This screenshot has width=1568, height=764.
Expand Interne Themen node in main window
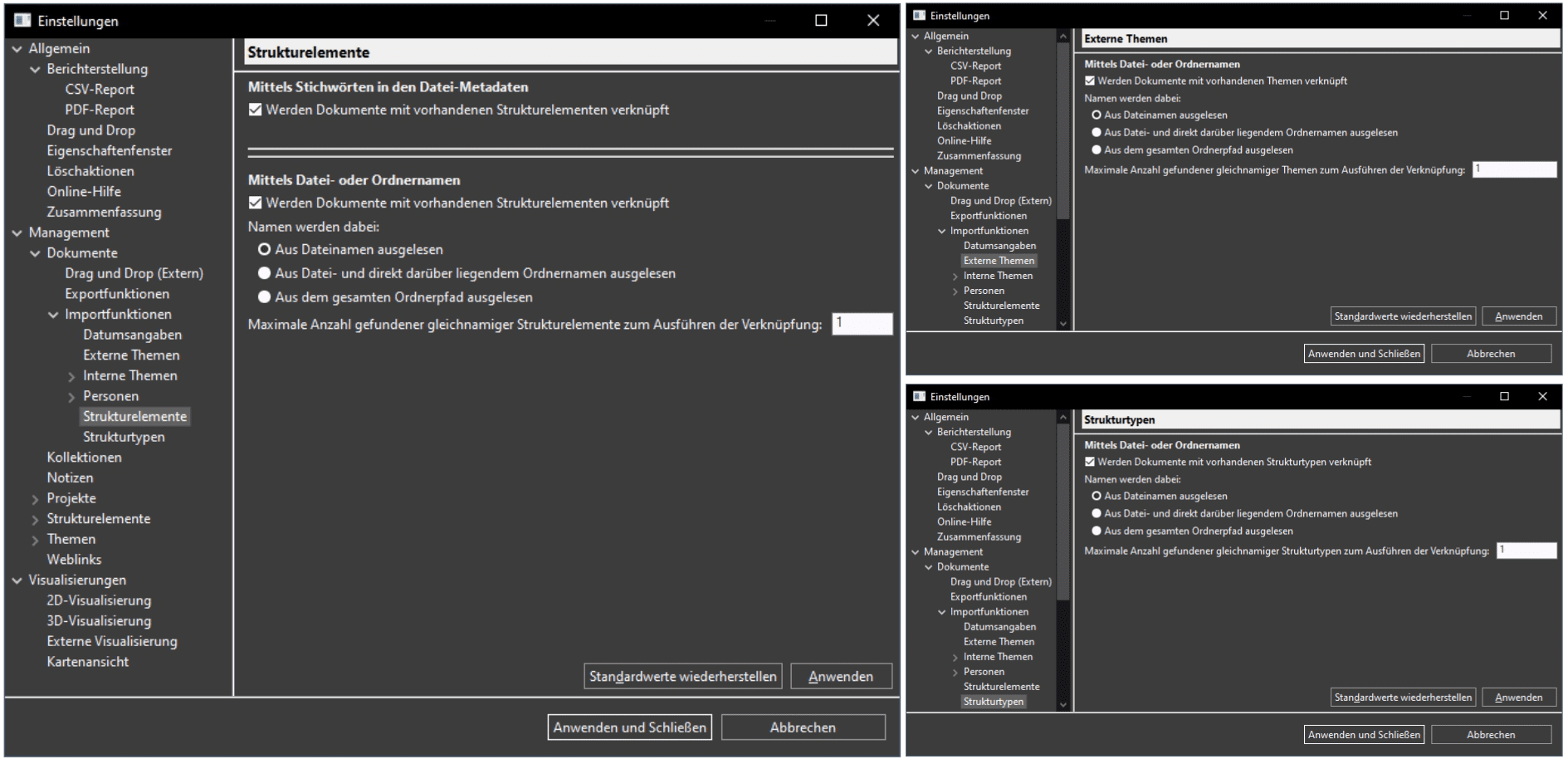[x=71, y=376]
